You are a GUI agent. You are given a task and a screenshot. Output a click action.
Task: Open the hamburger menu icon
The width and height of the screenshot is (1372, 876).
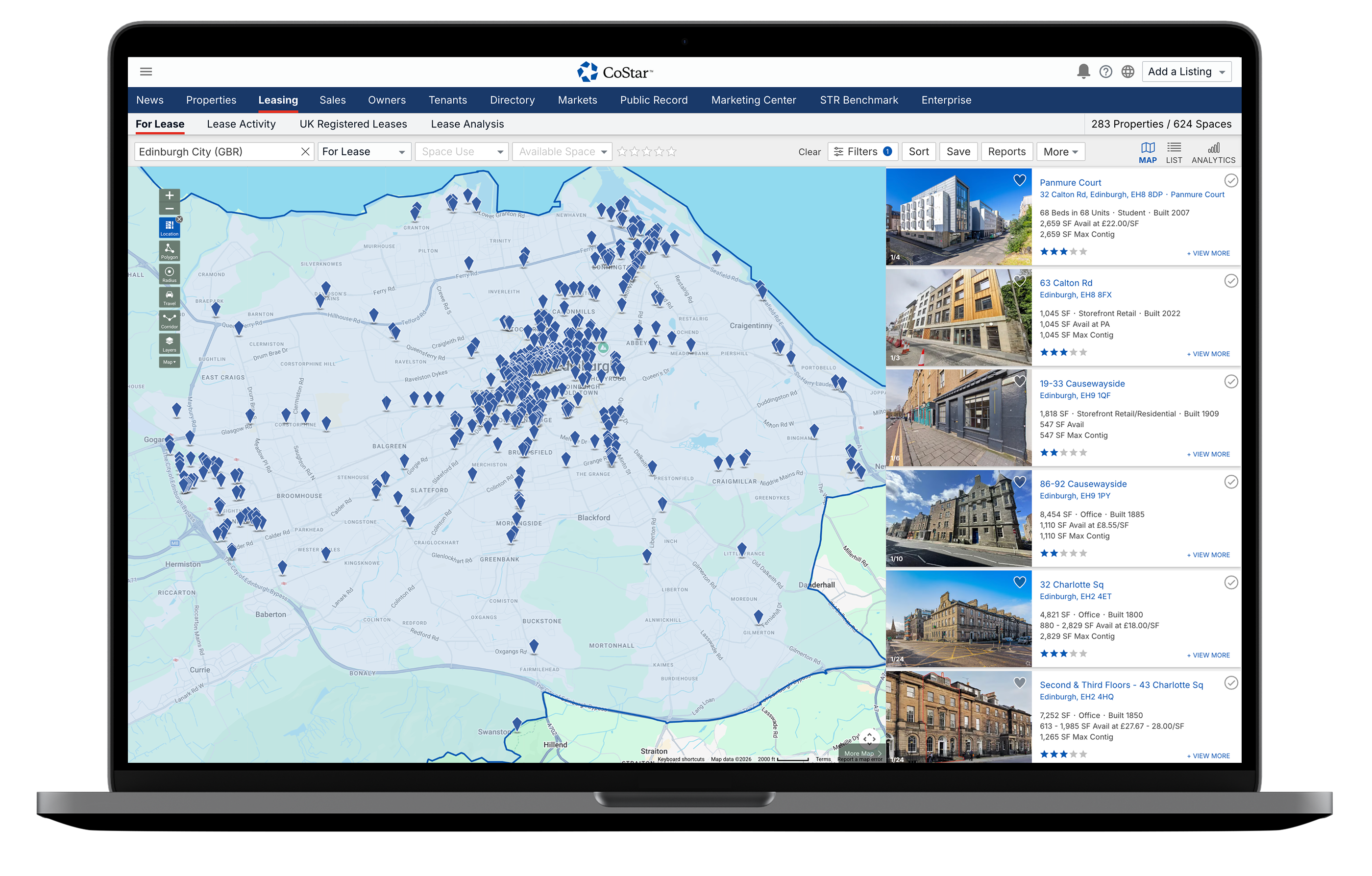pyautogui.click(x=146, y=72)
